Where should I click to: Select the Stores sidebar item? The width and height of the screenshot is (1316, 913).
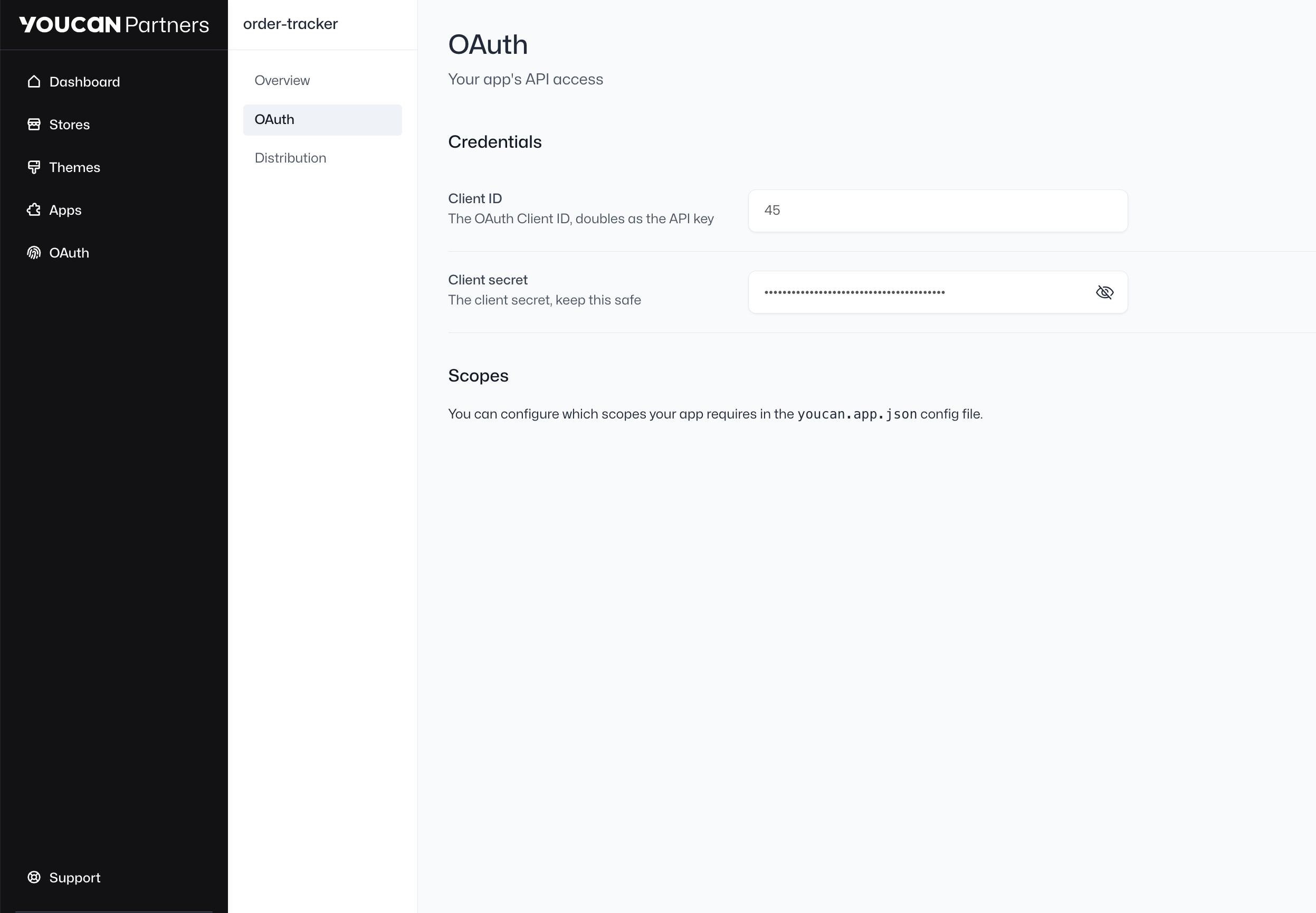coord(69,124)
